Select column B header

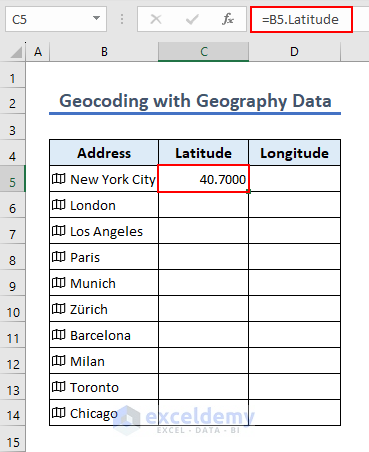click(x=104, y=52)
